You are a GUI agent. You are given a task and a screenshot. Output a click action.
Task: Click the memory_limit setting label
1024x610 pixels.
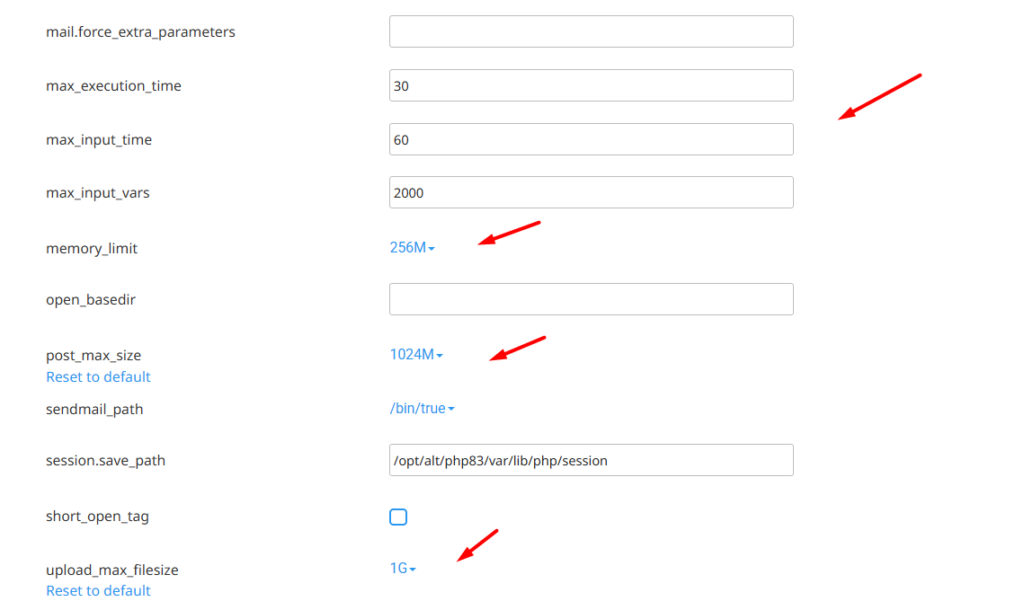(92, 248)
